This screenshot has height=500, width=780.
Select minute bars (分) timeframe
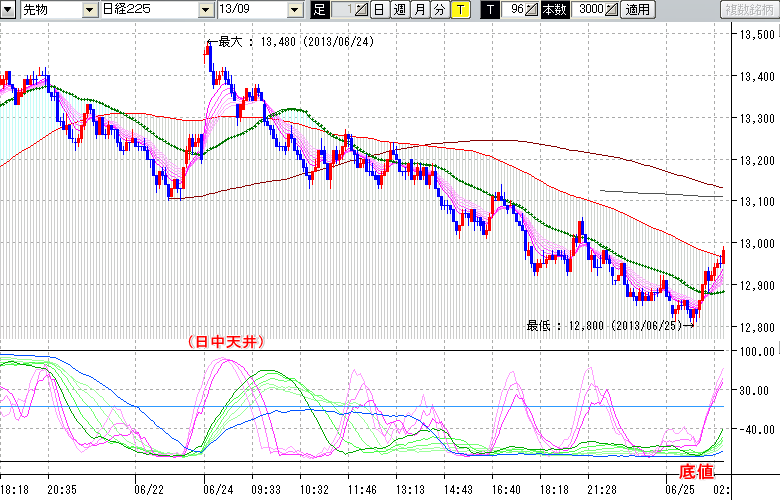click(439, 10)
